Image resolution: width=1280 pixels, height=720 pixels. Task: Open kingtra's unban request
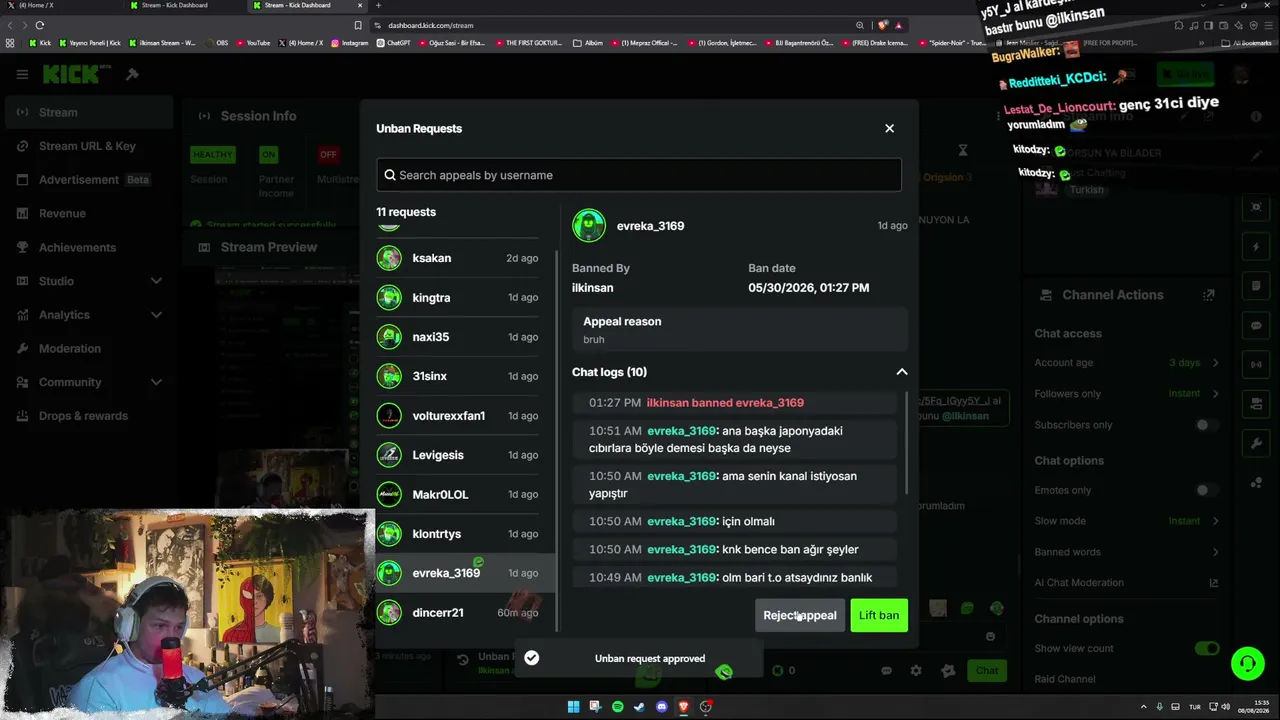point(460,297)
